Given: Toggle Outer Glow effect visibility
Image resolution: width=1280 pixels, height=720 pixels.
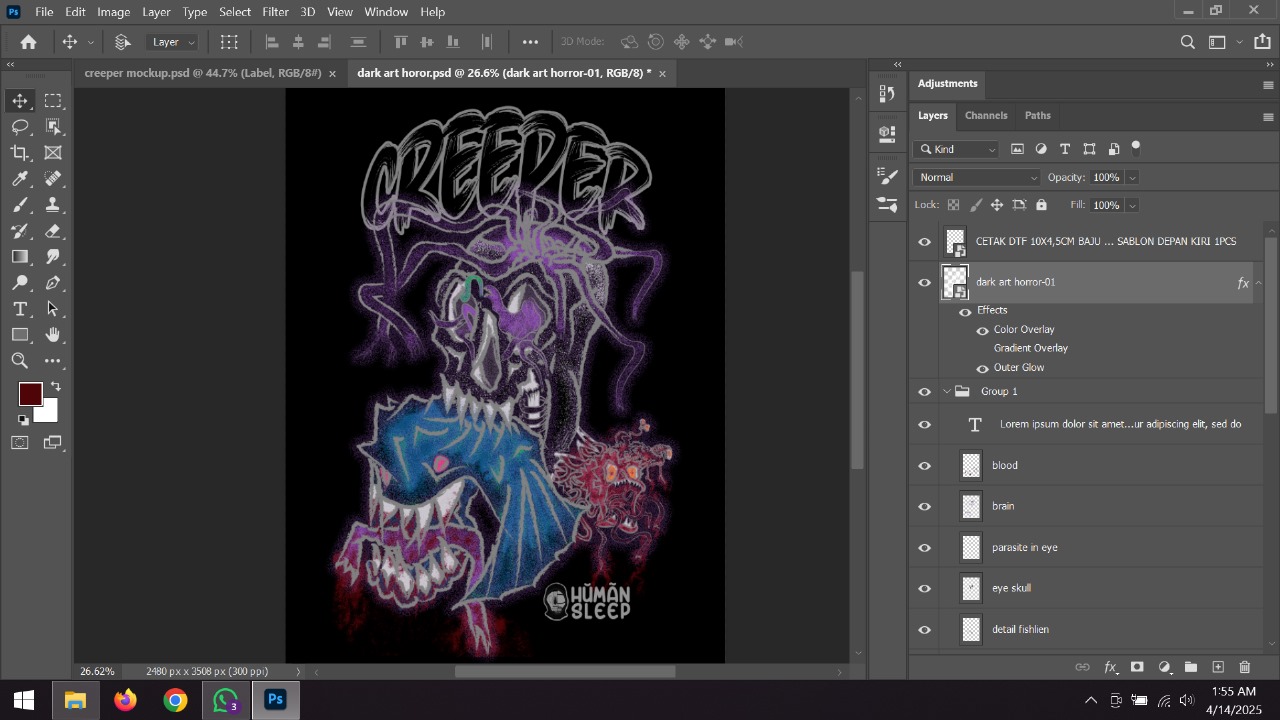Looking at the screenshot, I should coord(982,368).
